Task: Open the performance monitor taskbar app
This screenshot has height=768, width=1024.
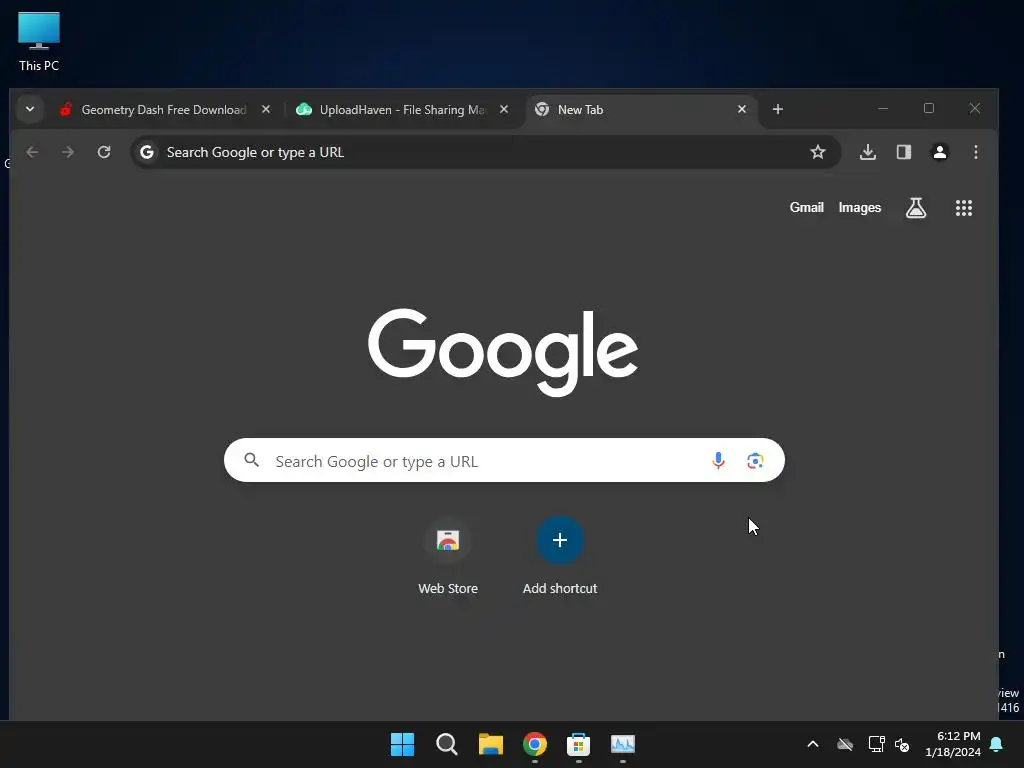Action: pos(623,744)
